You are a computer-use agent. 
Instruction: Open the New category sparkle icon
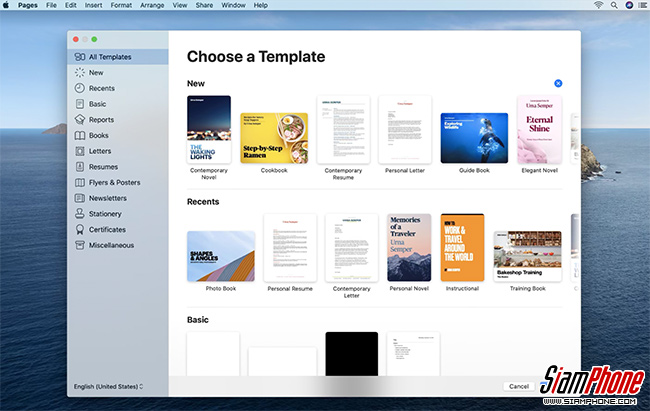point(80,73)
